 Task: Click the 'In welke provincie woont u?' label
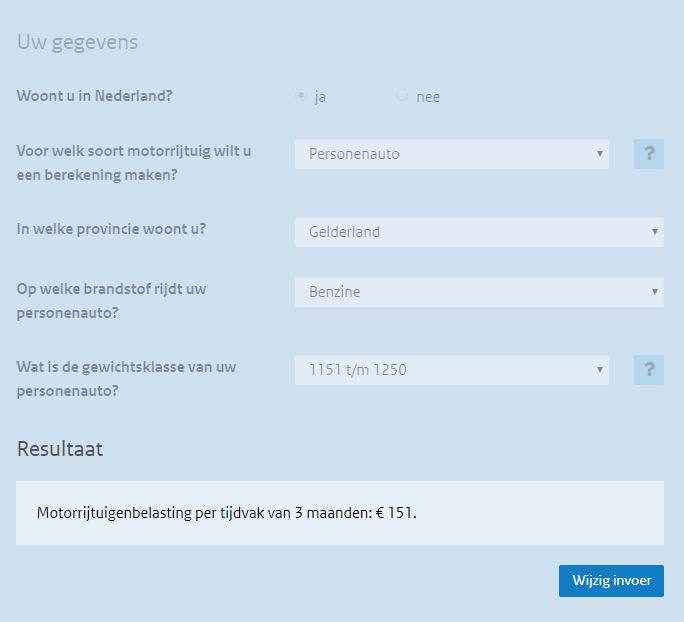(x=111, y=229)
